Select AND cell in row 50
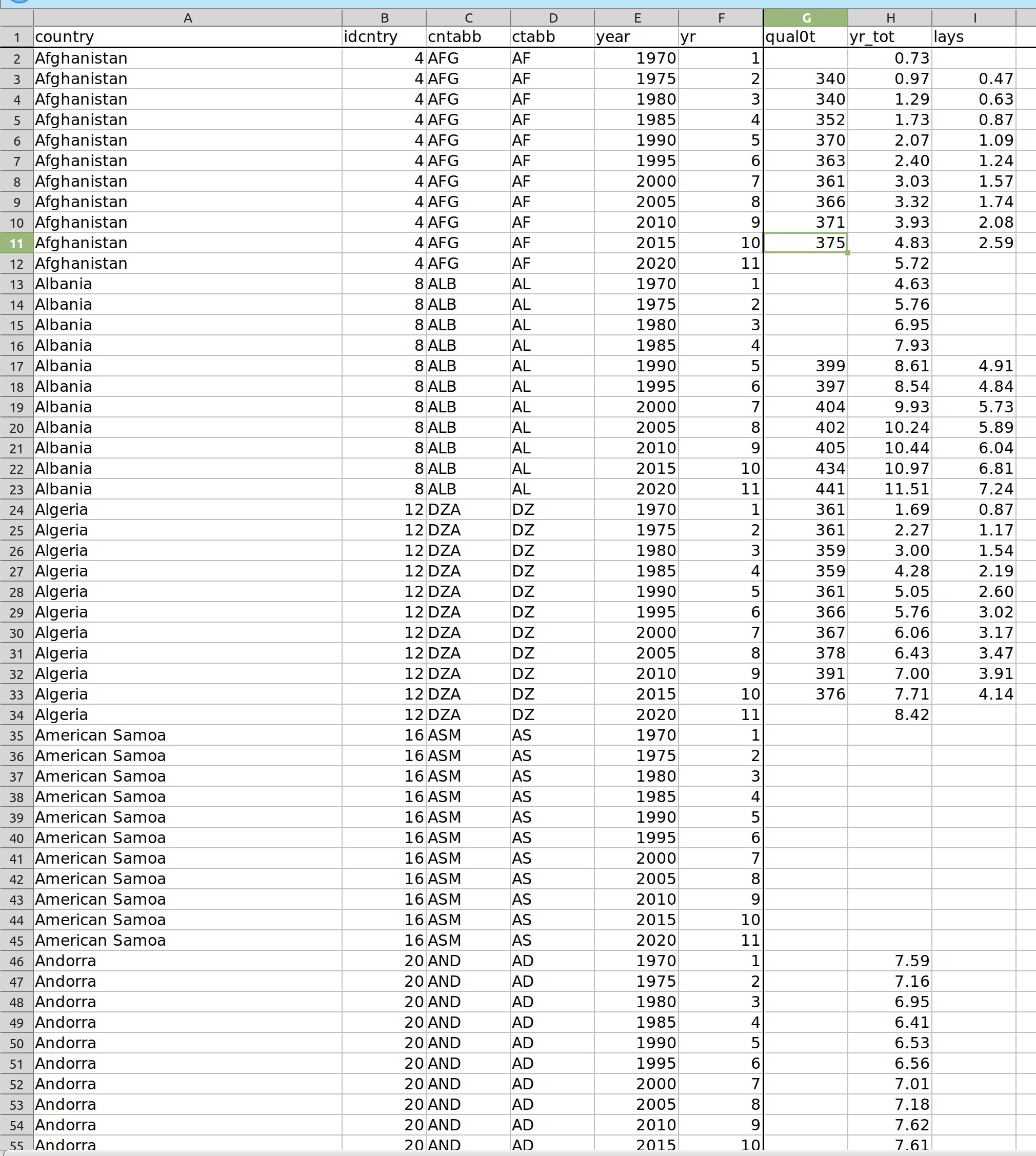Screen dimensions: 1036x1156 coord(468,1043)
